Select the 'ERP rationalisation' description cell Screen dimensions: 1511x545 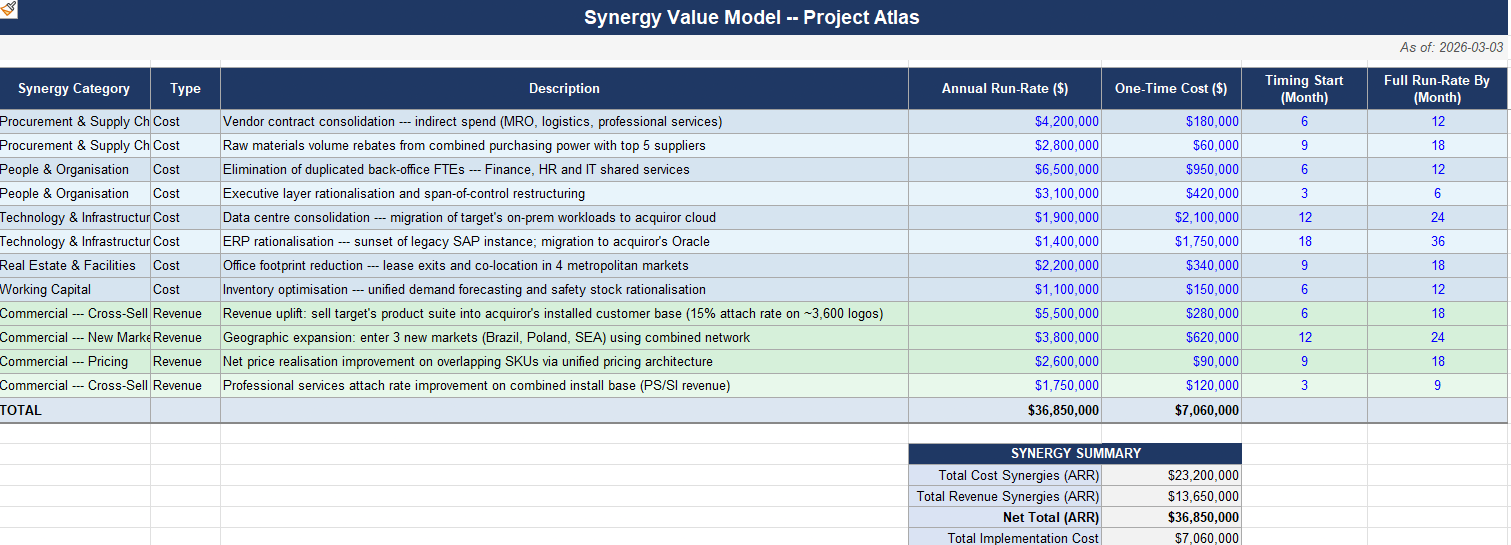click(x=564, y=242)
